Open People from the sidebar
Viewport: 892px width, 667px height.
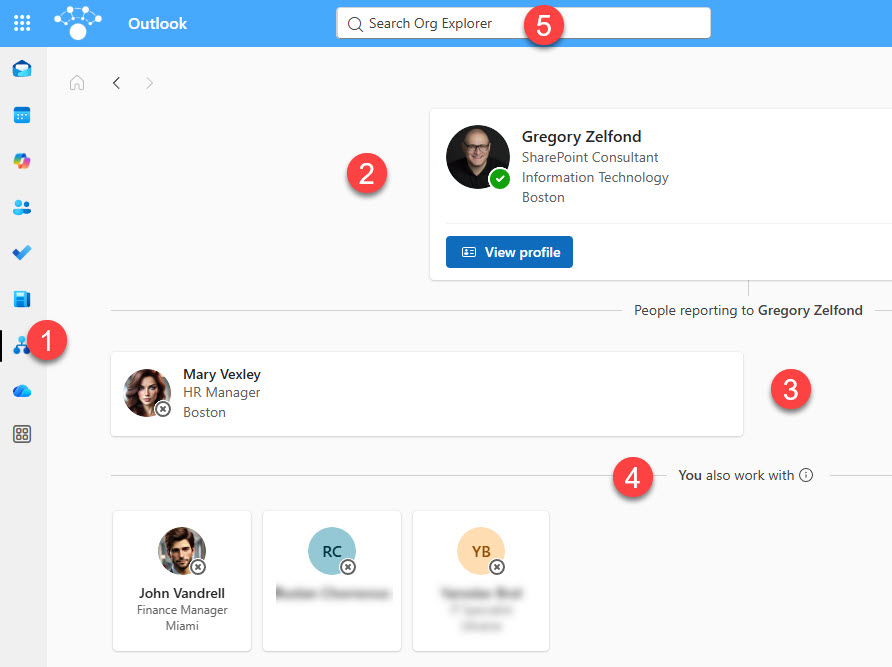22,207
